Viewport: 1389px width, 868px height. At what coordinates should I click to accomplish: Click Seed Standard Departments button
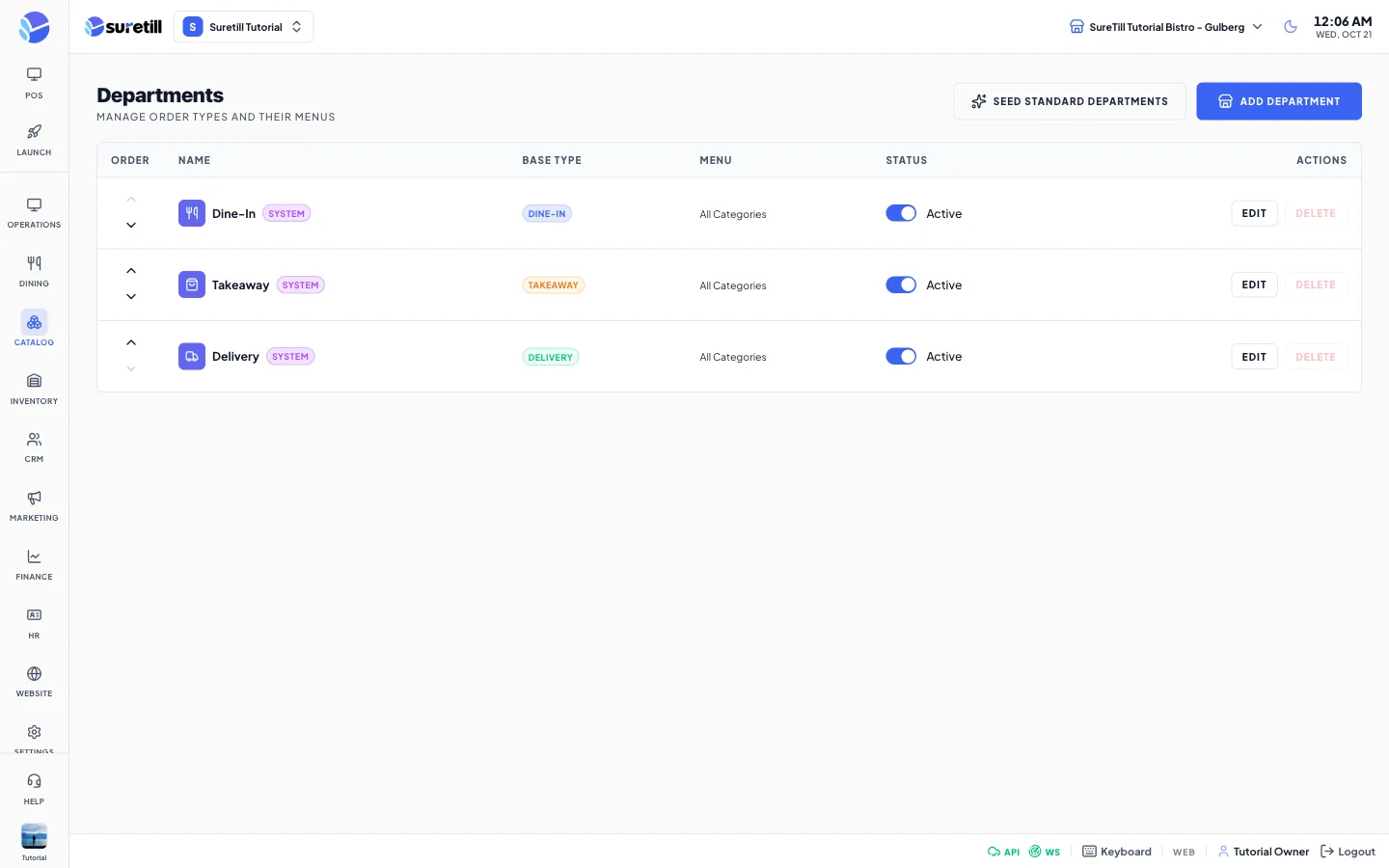(x=1070, y=101)
